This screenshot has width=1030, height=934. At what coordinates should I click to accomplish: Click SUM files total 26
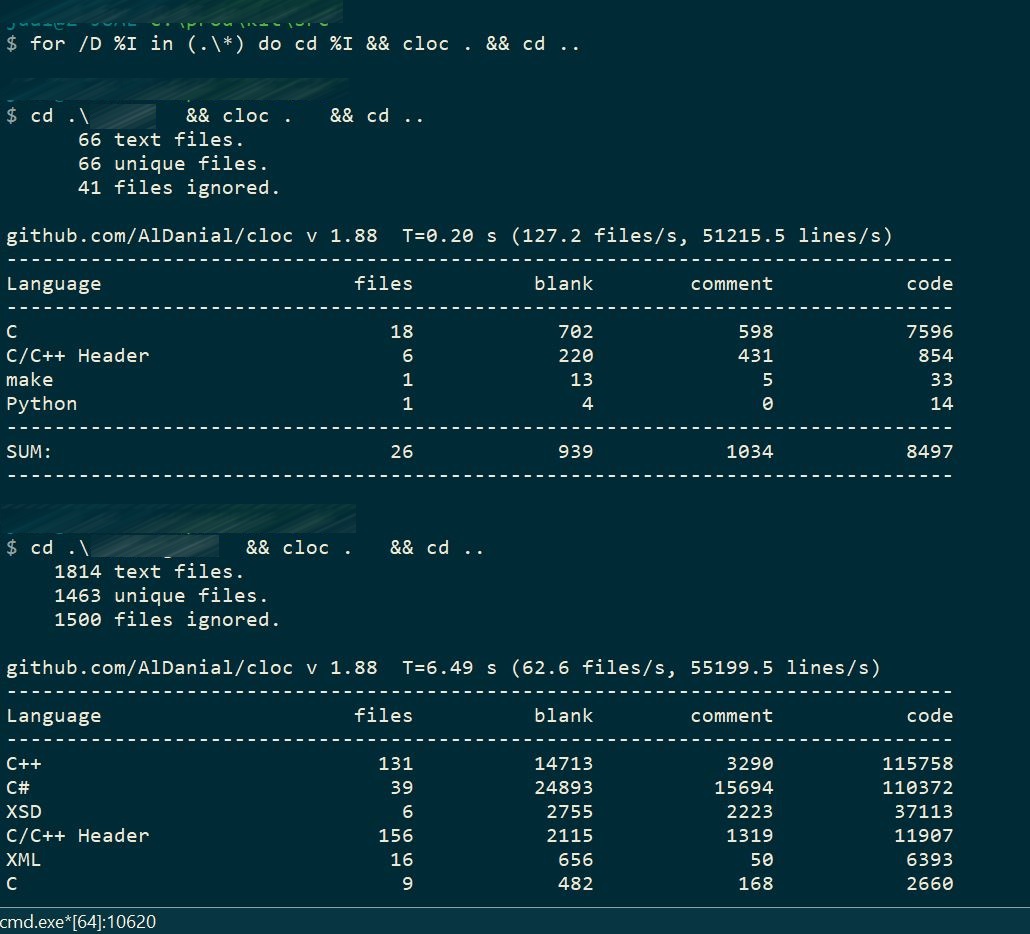[401, 452]
